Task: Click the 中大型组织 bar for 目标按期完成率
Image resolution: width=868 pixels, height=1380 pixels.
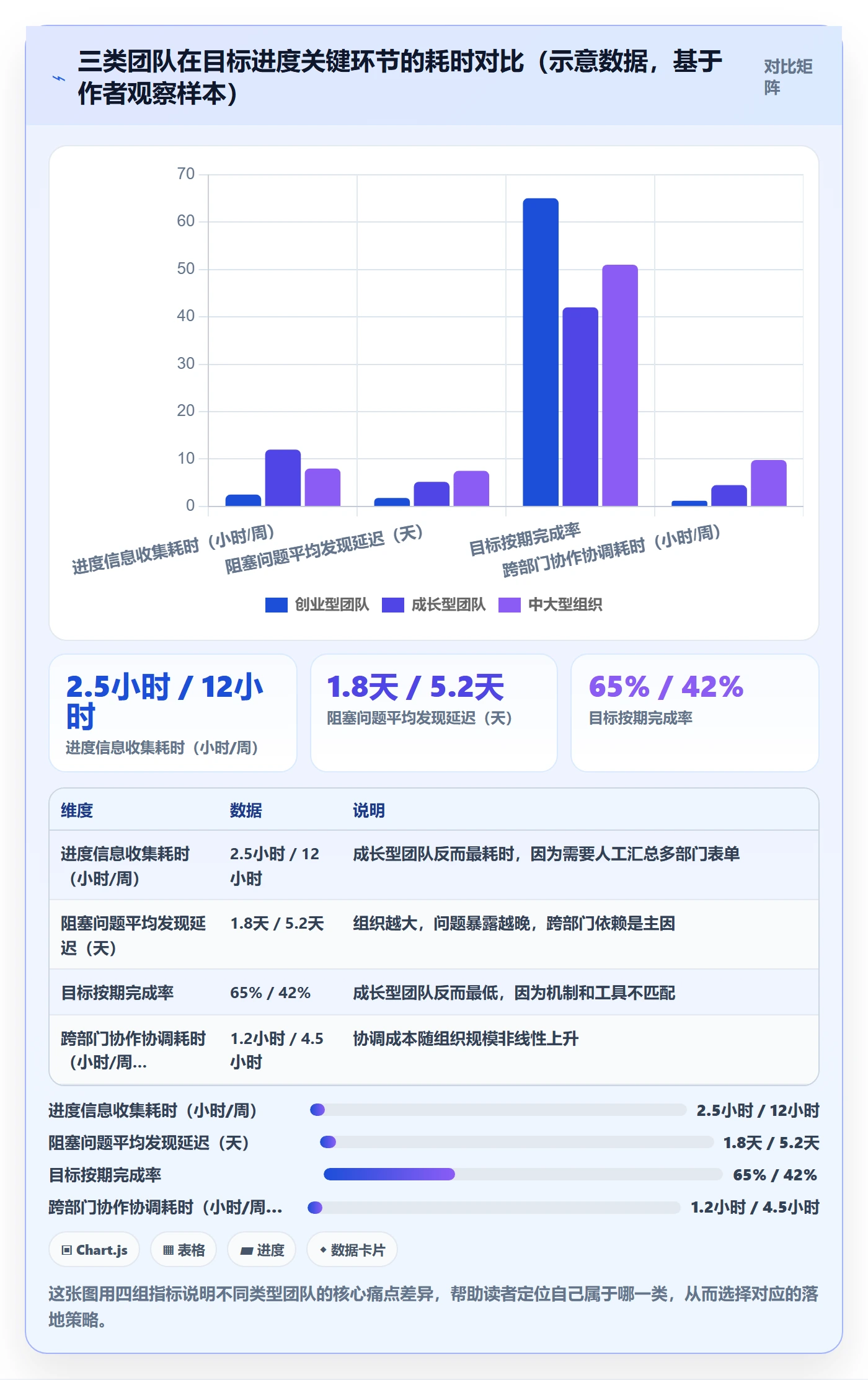Action: tap(620, 385)
